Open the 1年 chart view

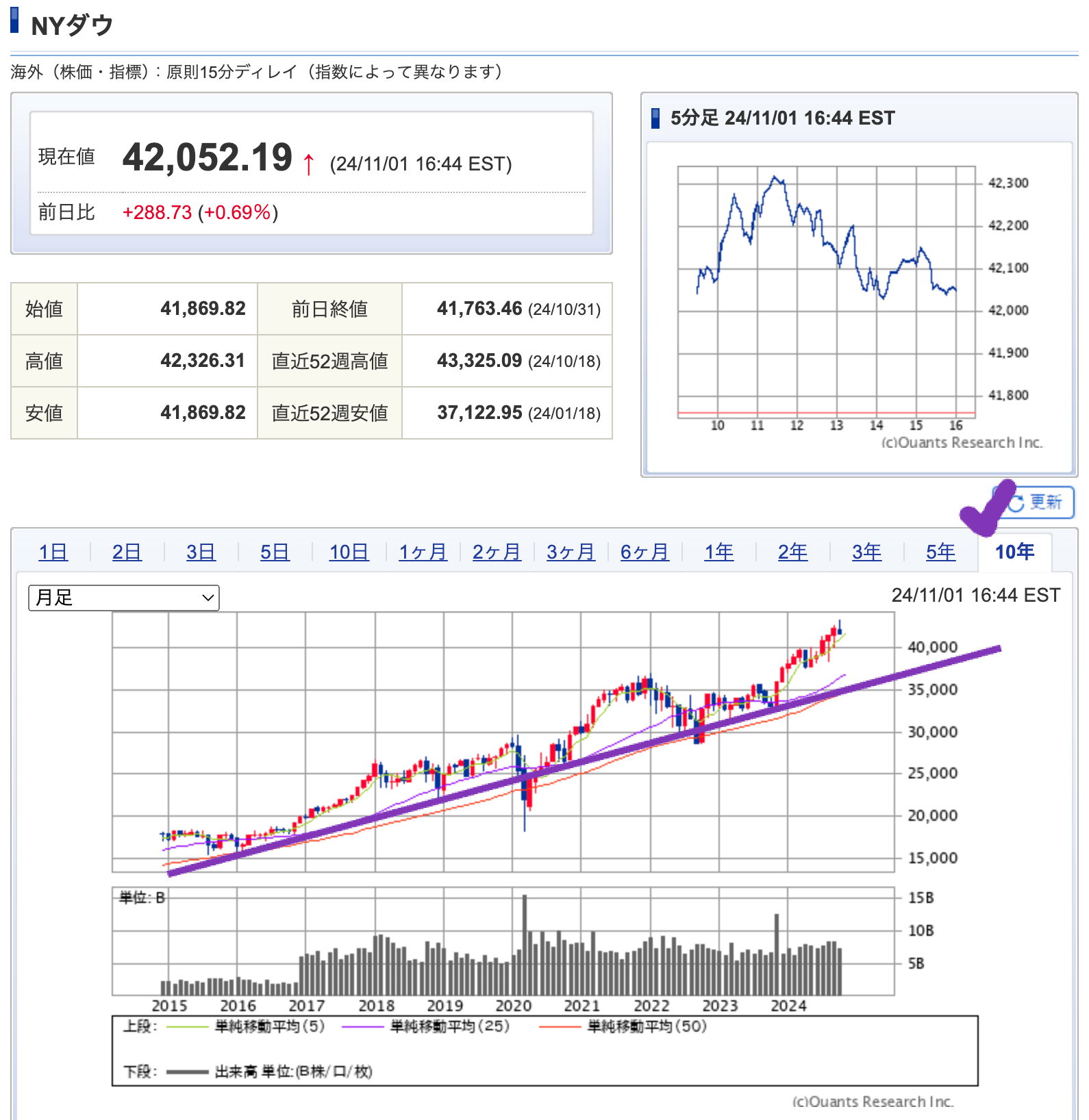(718, 552)
